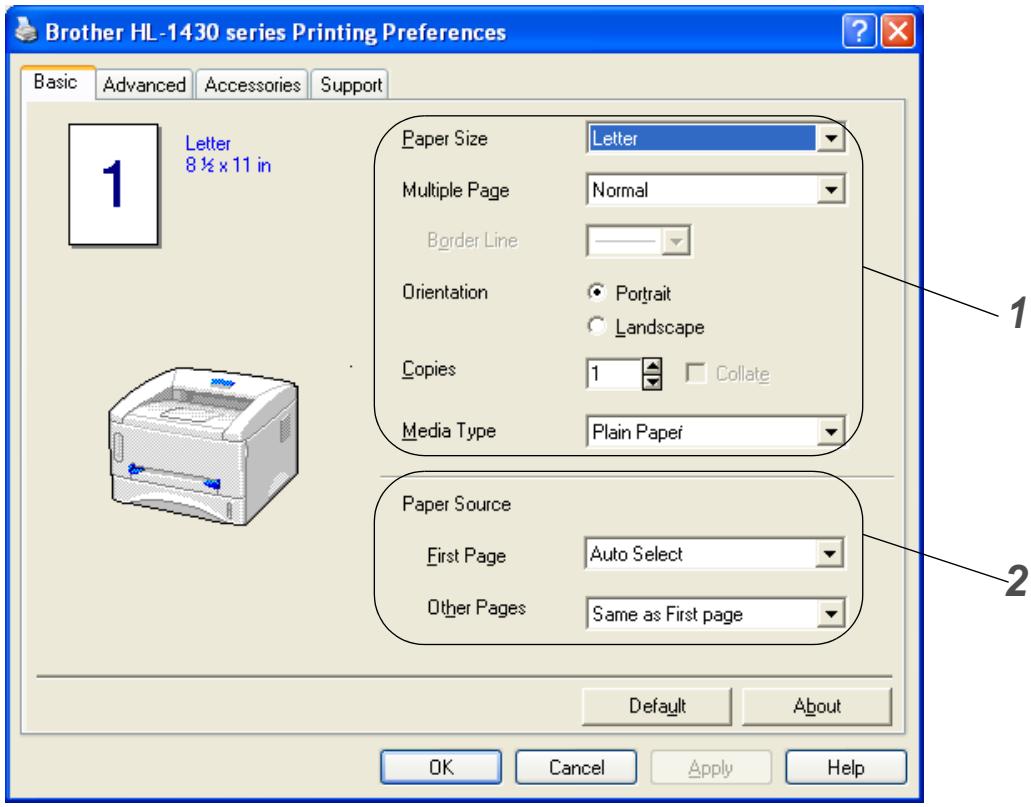Click OK to confirm settings
This screenshot has width=1031, height=807.
click(441, 767)
